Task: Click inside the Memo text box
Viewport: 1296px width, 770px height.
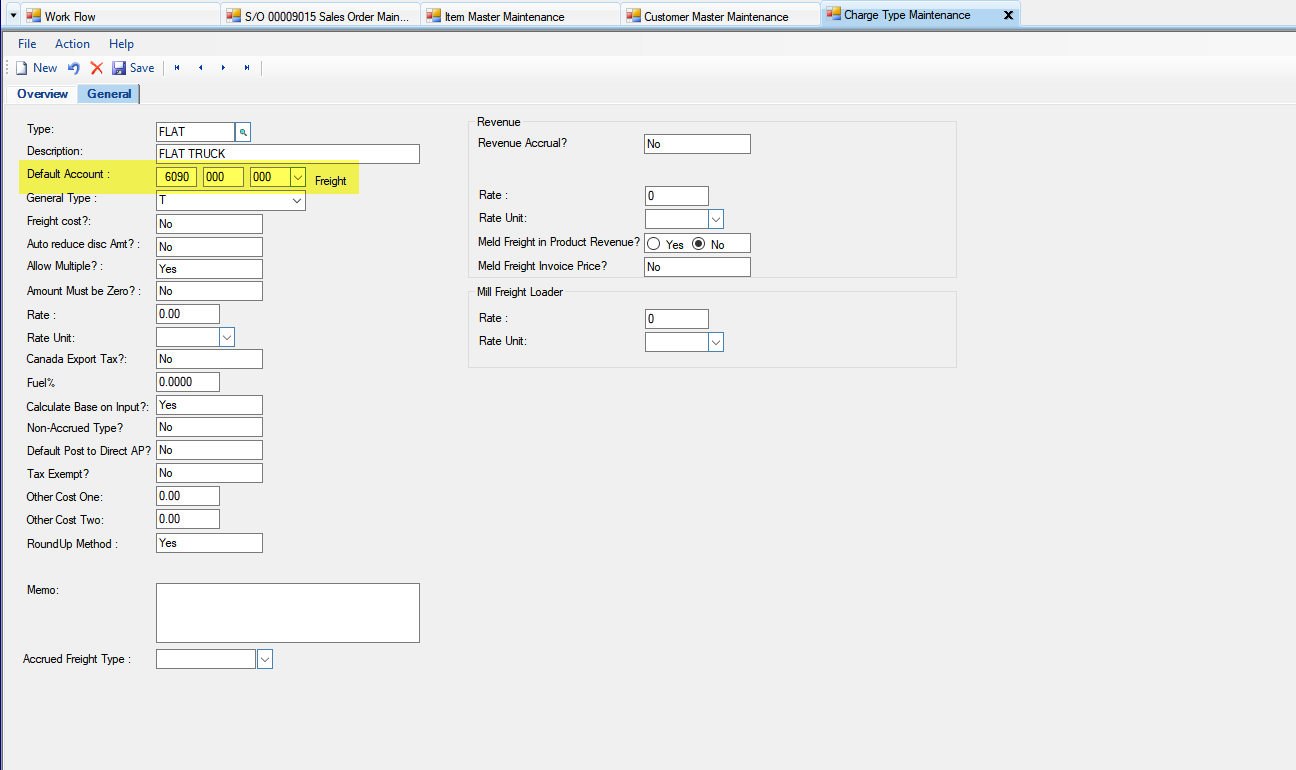Action: 287,610
